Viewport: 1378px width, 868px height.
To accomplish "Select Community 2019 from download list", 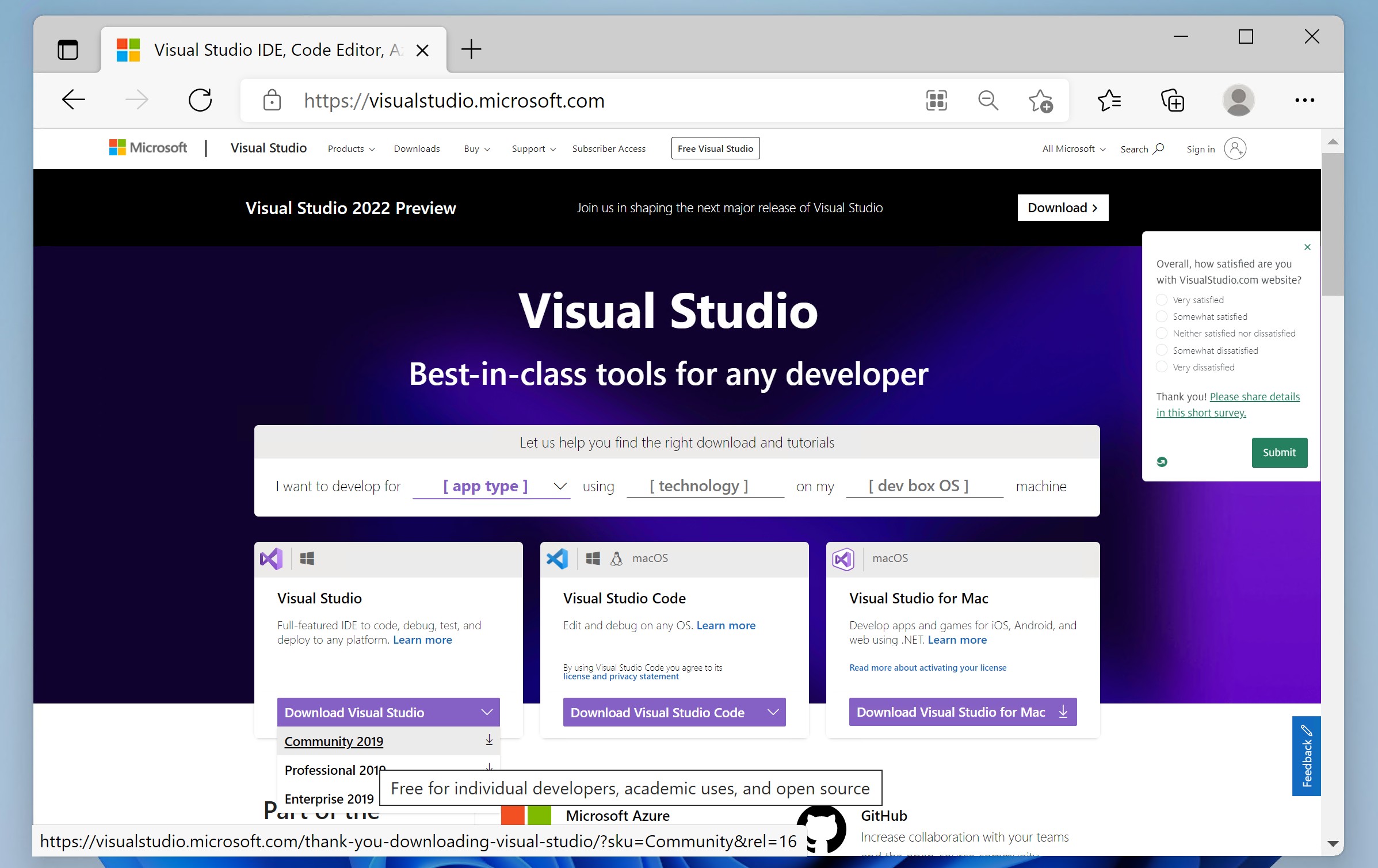I will (334, 741).
